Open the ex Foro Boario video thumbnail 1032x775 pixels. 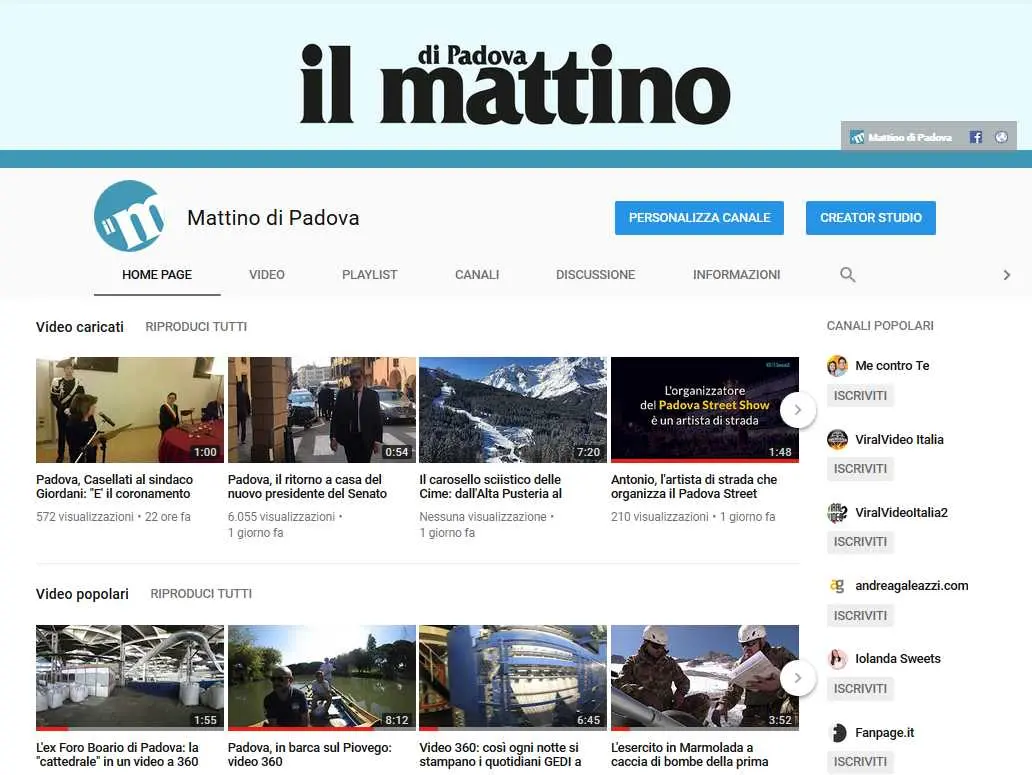click(x=130, y=678)
